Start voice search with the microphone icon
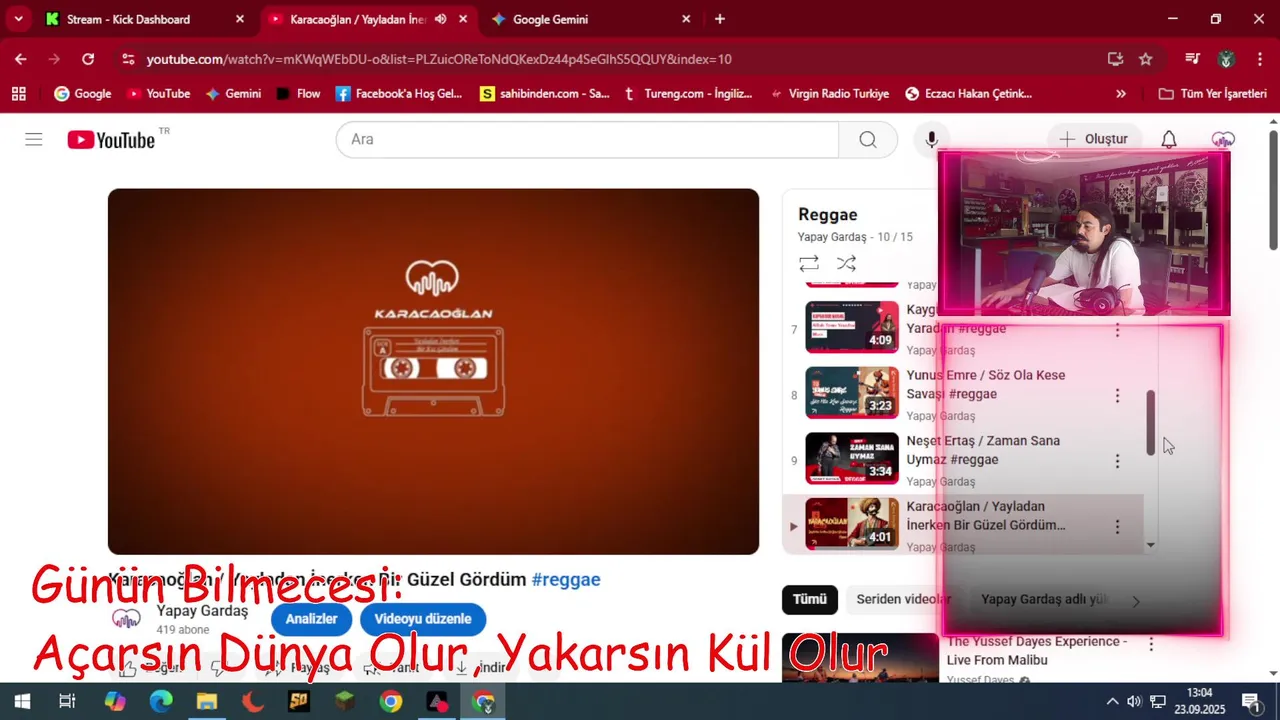The width and height of the screenshot is (1280, 720). [932, 139]
